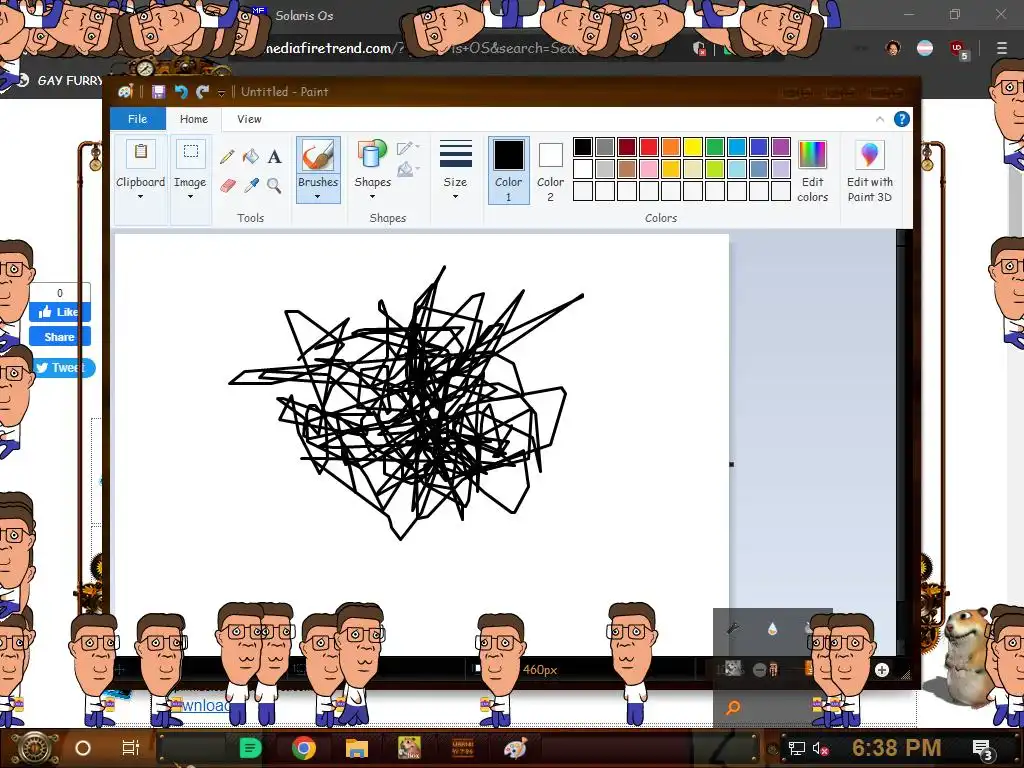
Task: Click the Paint palette icon in title bar
Action: point(125,92)
